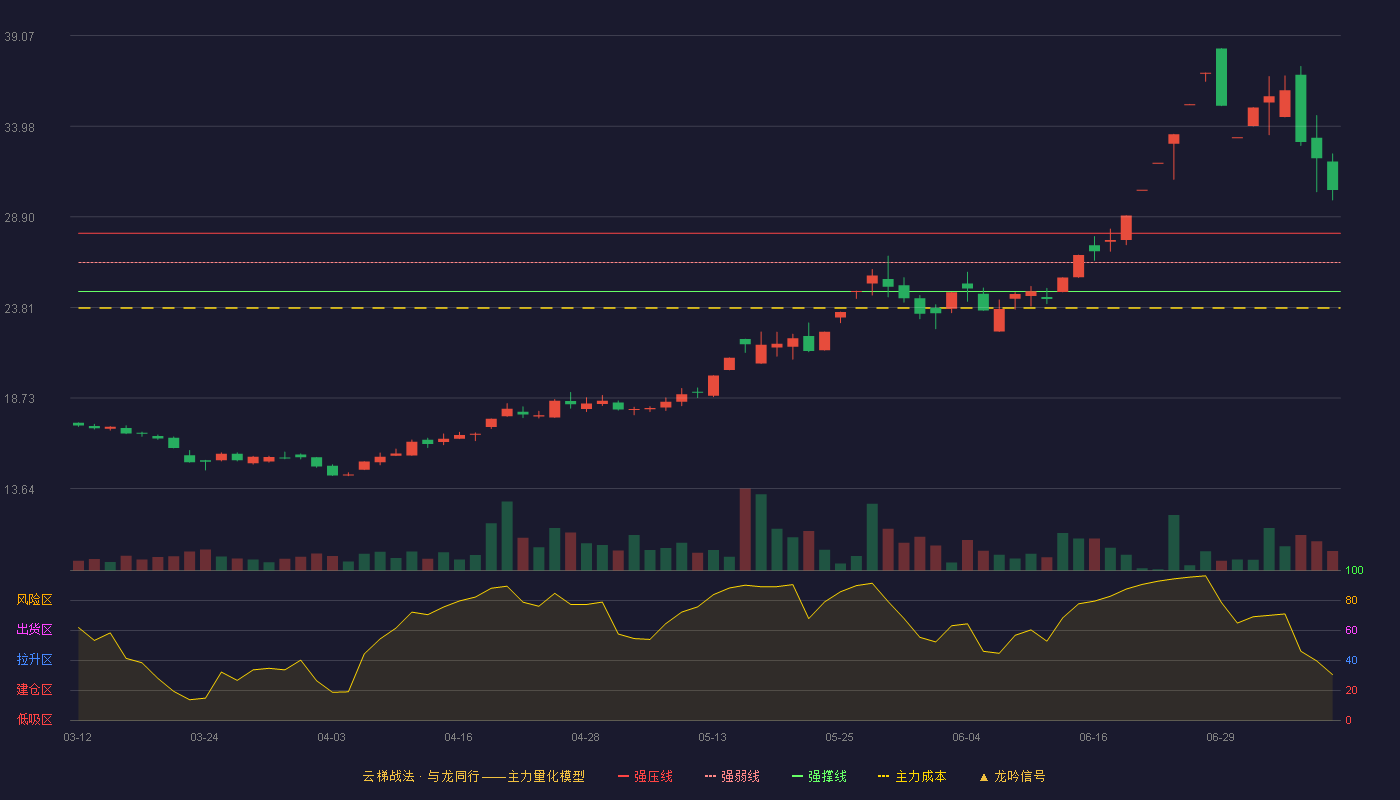
Task: Click the tall green candlestick at chart peak
Action: (1221, 77)
